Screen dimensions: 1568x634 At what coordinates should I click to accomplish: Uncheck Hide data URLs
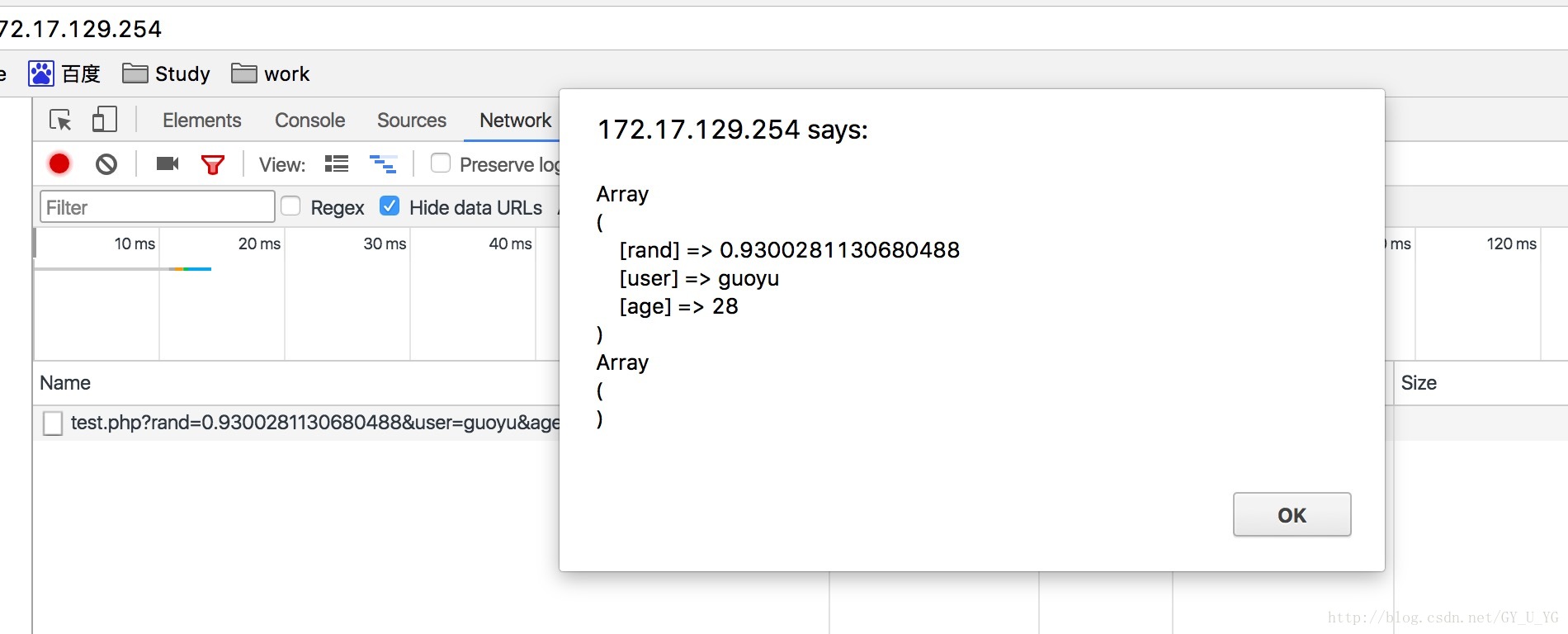tap(390, 206)
